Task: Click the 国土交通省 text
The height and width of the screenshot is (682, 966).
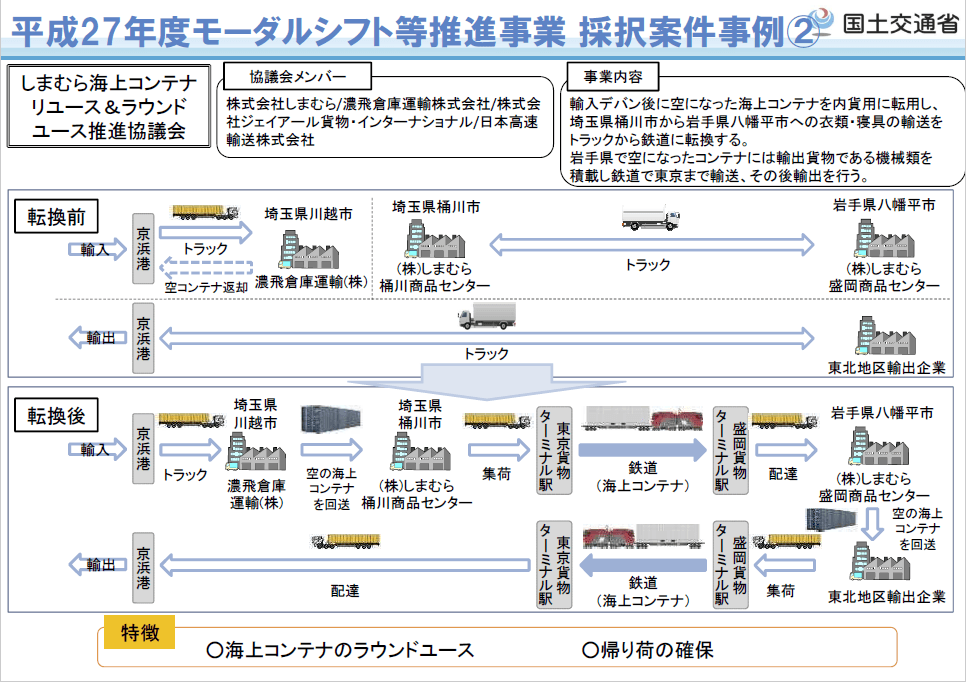Action: (x=901, y=23)
